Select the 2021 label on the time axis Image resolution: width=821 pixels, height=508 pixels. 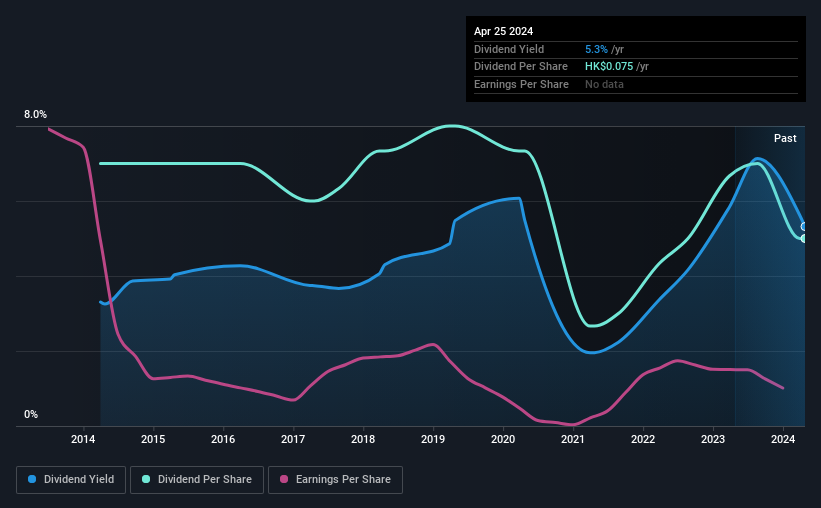pos(573,439)
